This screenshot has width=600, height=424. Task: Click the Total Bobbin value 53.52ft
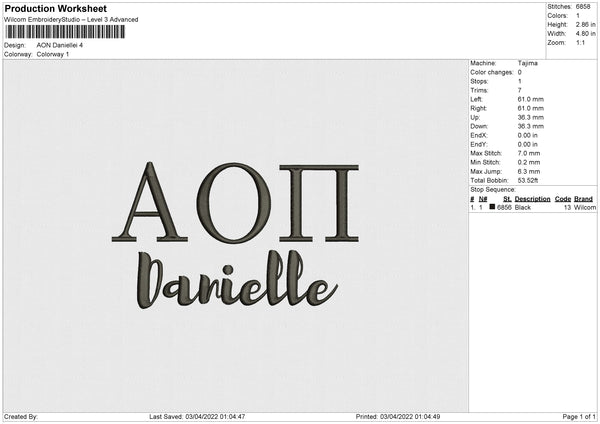coord(528,180)
